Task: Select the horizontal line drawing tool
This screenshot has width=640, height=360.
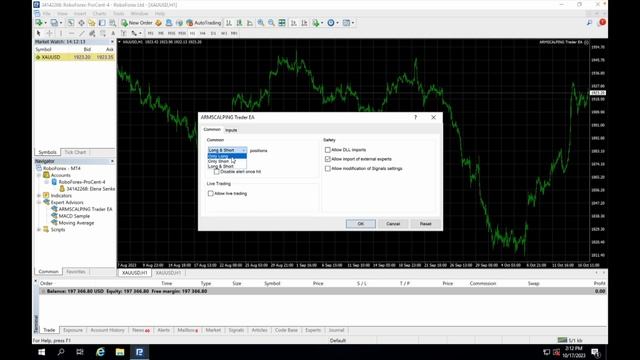Action: (71, 33)
